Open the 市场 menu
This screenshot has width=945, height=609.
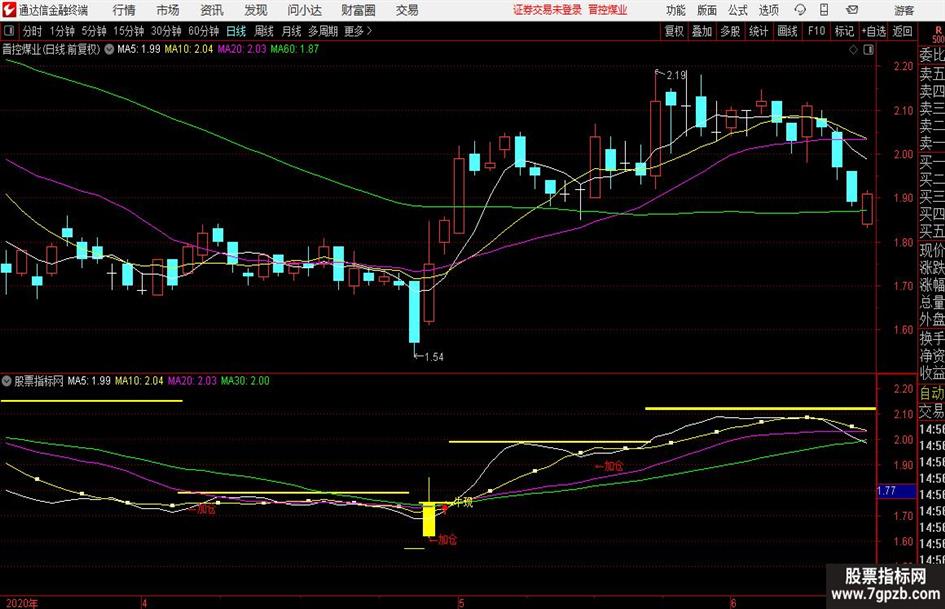pyautogui.click(x=168, y=10)
